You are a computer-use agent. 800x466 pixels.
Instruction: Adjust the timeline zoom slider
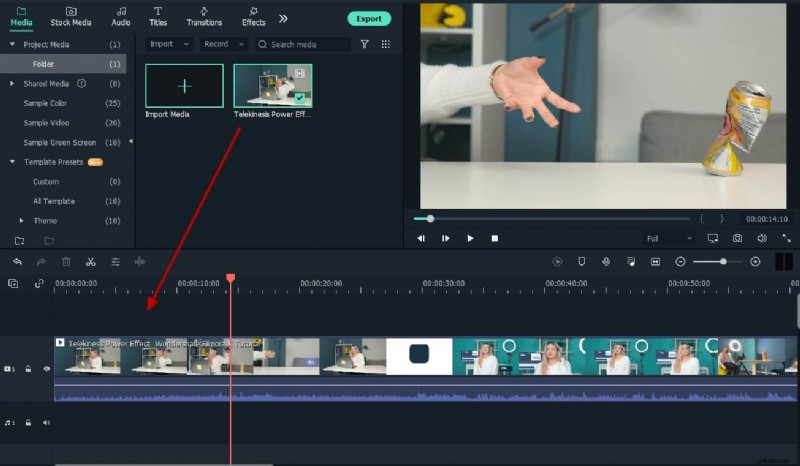[x=718, y=262]
